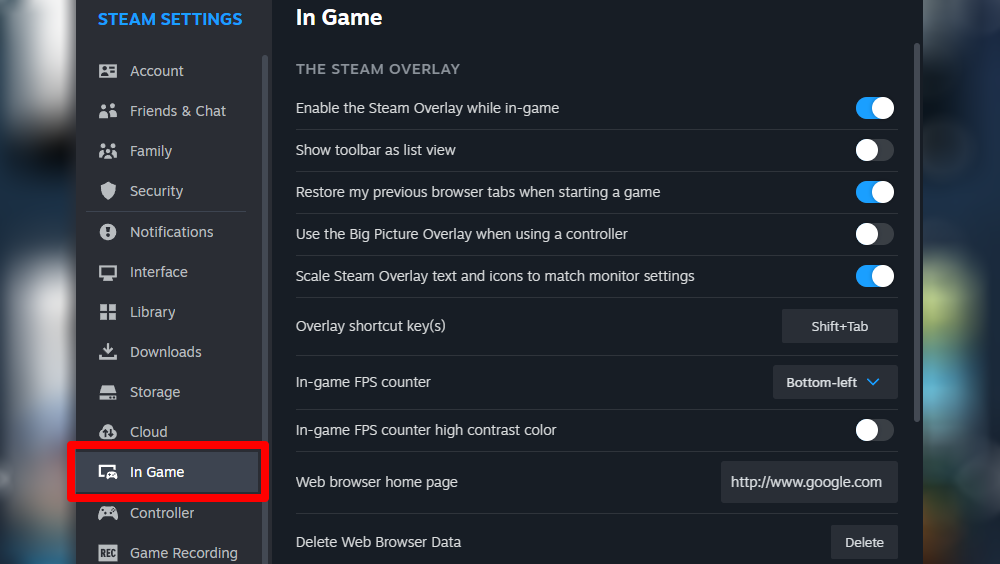Click the Cloud icon in sidebar
The height and width of the screenshot is (564, 1000).
pos(108,432)
